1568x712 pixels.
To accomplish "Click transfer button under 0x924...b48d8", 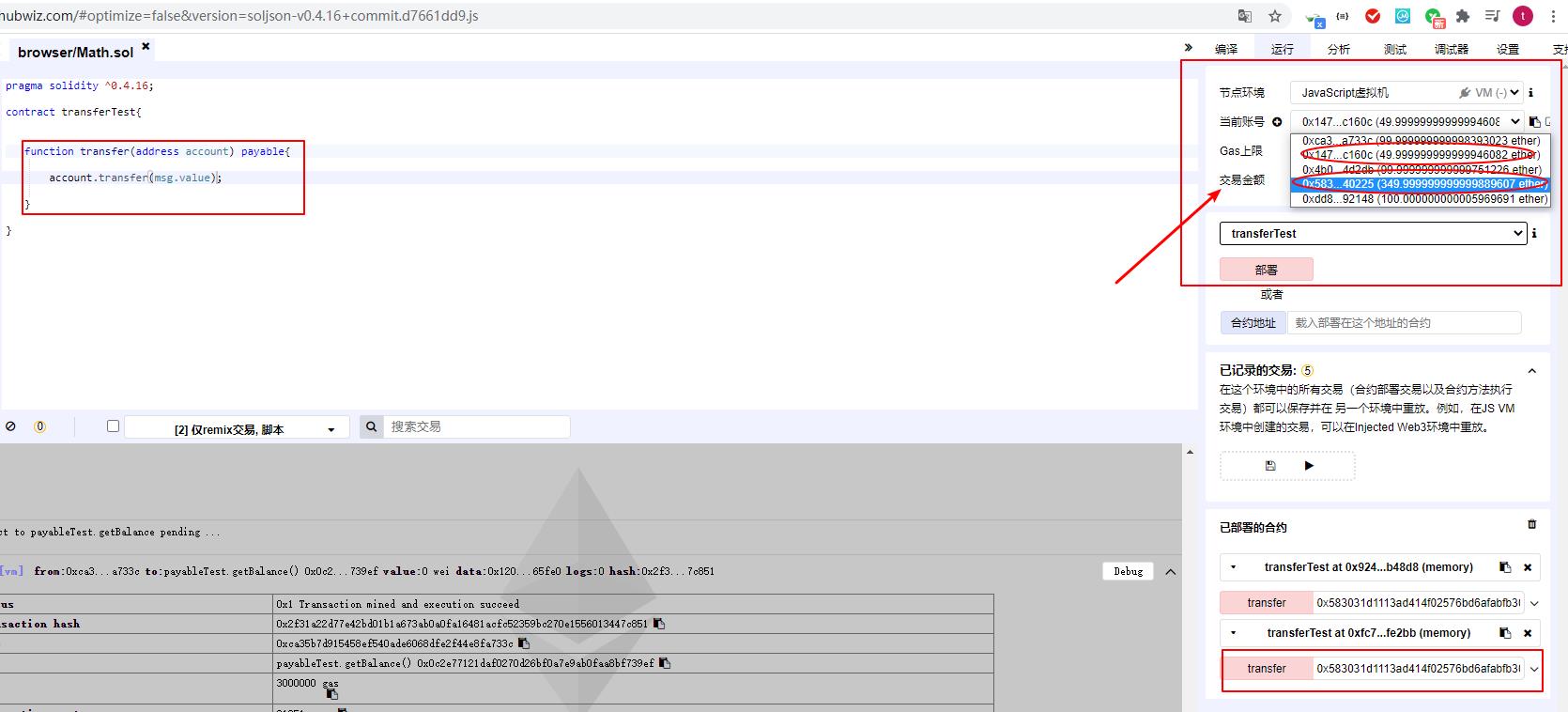I will [1267, 603].
